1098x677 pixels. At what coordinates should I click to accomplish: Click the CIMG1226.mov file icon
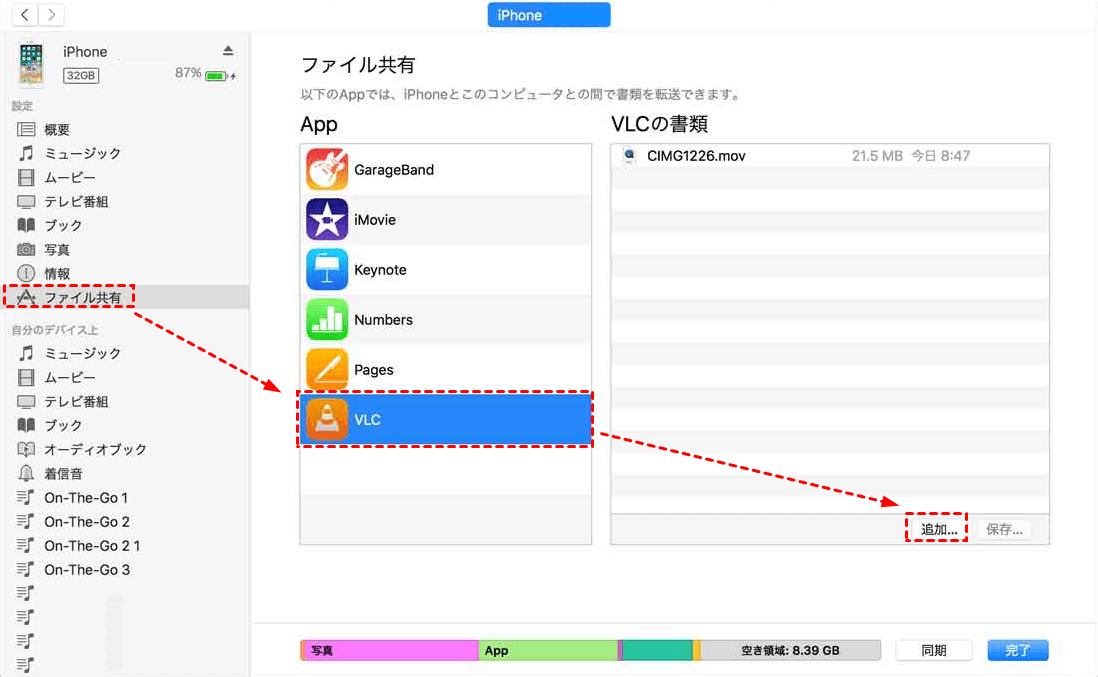[x=630, y=155]
